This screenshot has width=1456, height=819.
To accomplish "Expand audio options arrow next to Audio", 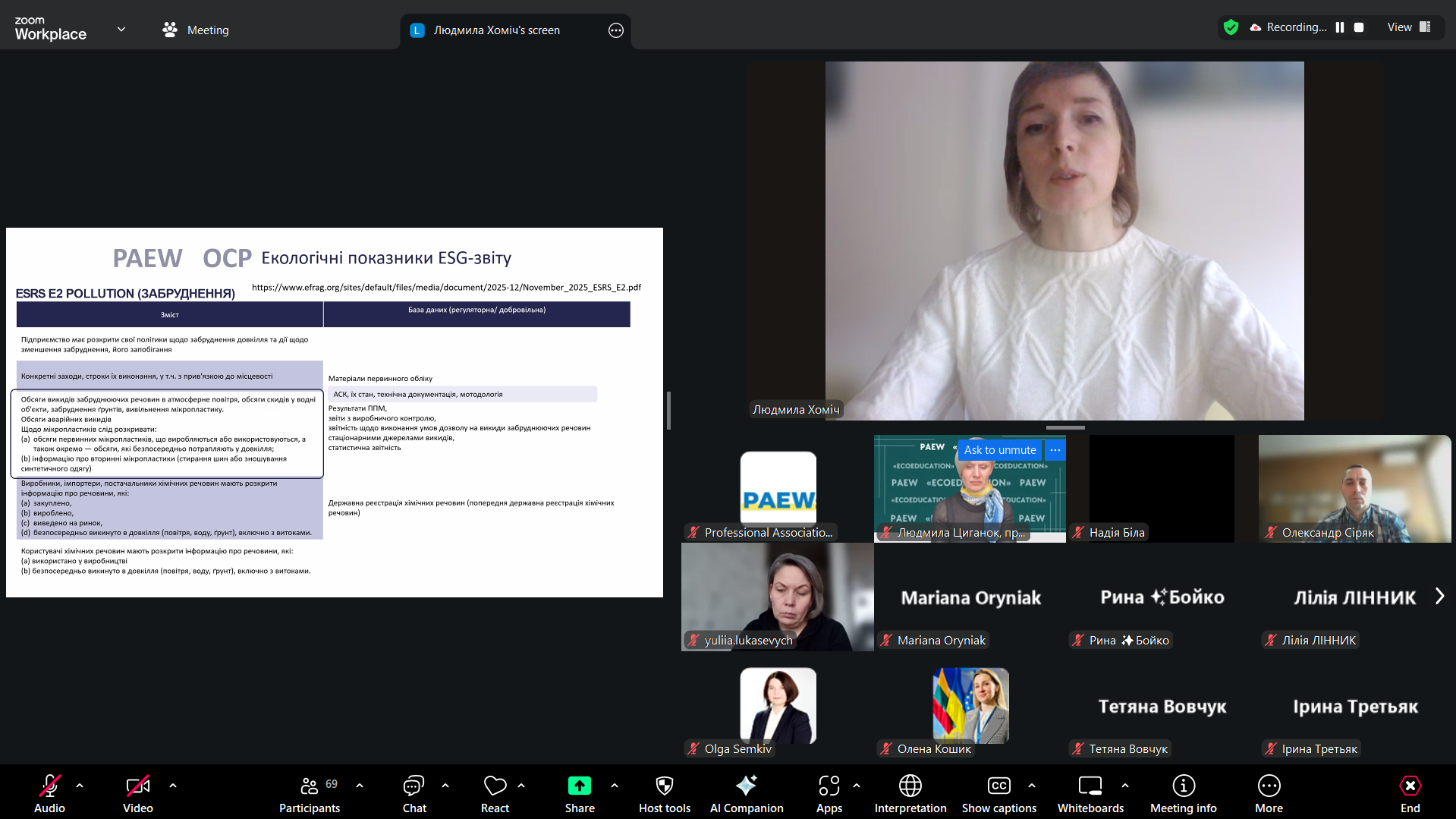I will pos(80,786).
